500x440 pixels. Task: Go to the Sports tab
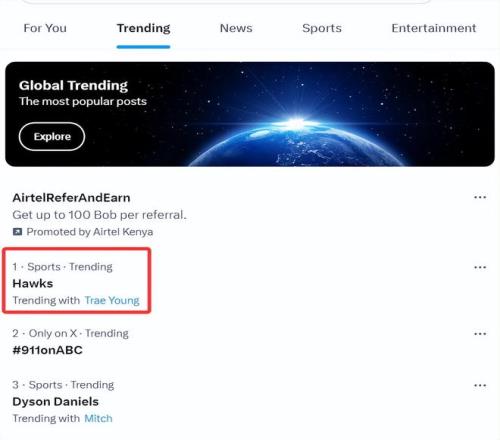pos(322,28)
